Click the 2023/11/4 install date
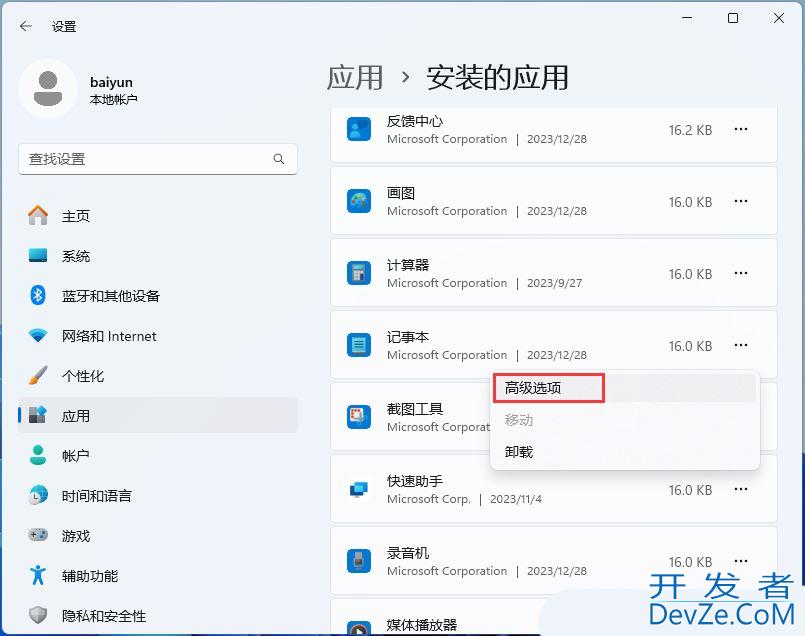The width and height of the screenshot is (805, 636). coord(516,499)
